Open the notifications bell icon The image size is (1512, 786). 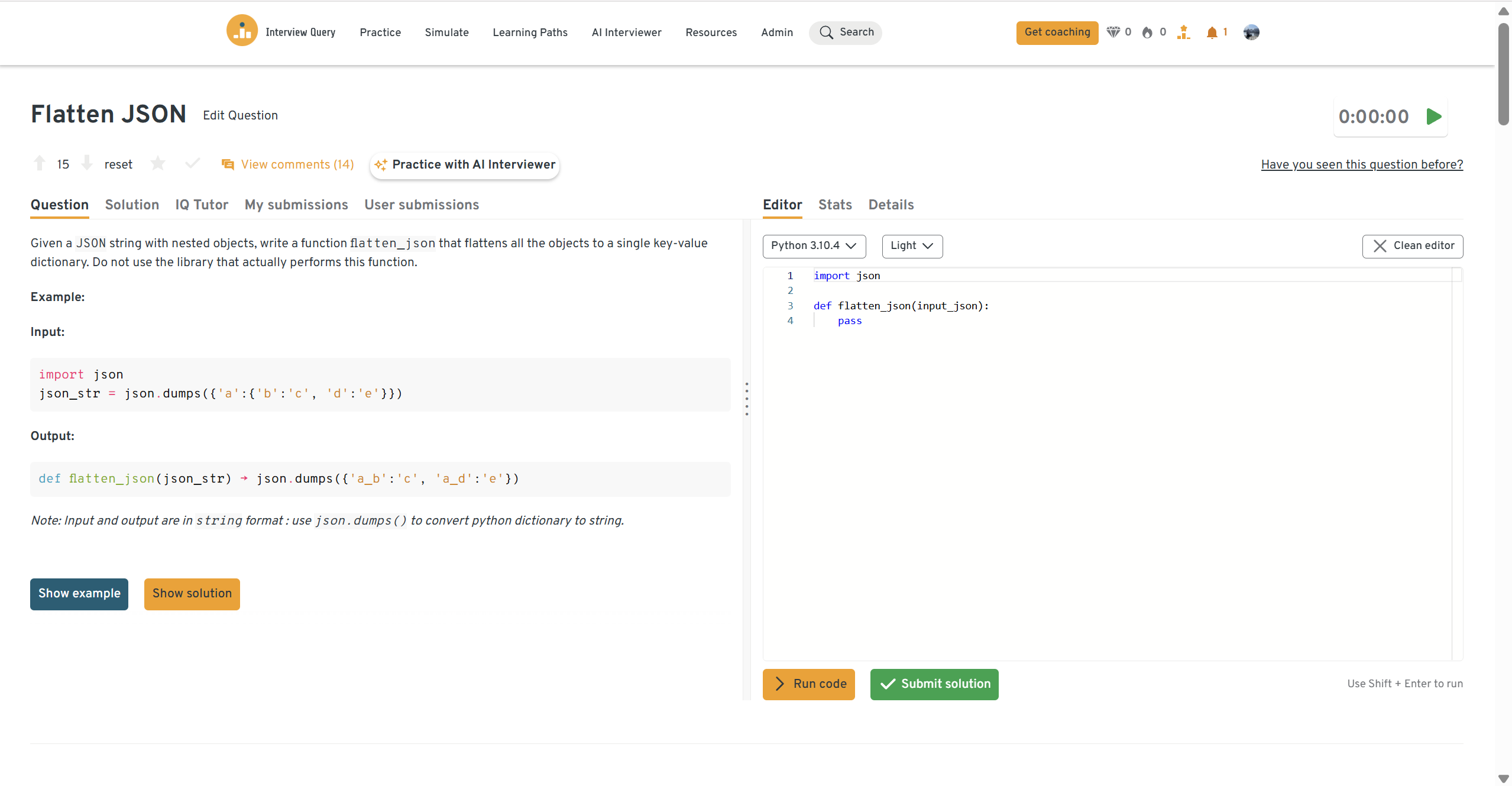1212,33
